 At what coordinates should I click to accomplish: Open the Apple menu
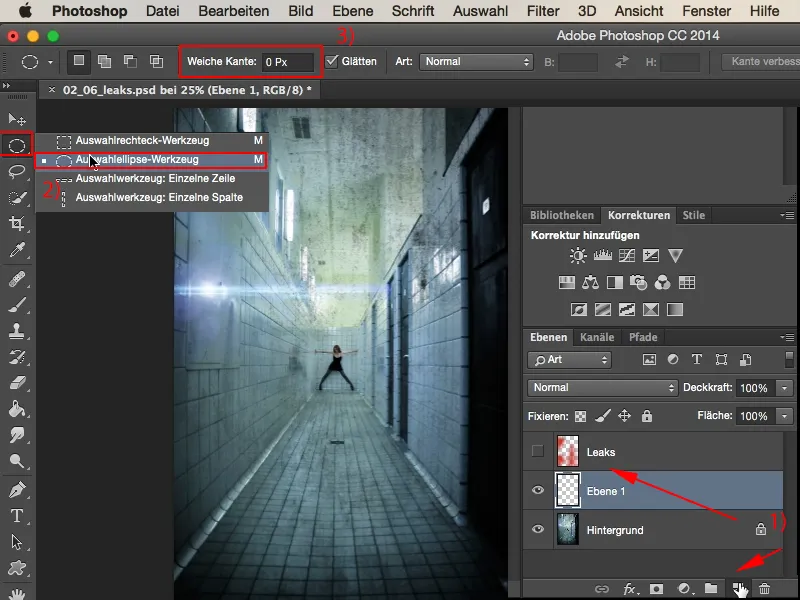[24, 11]
